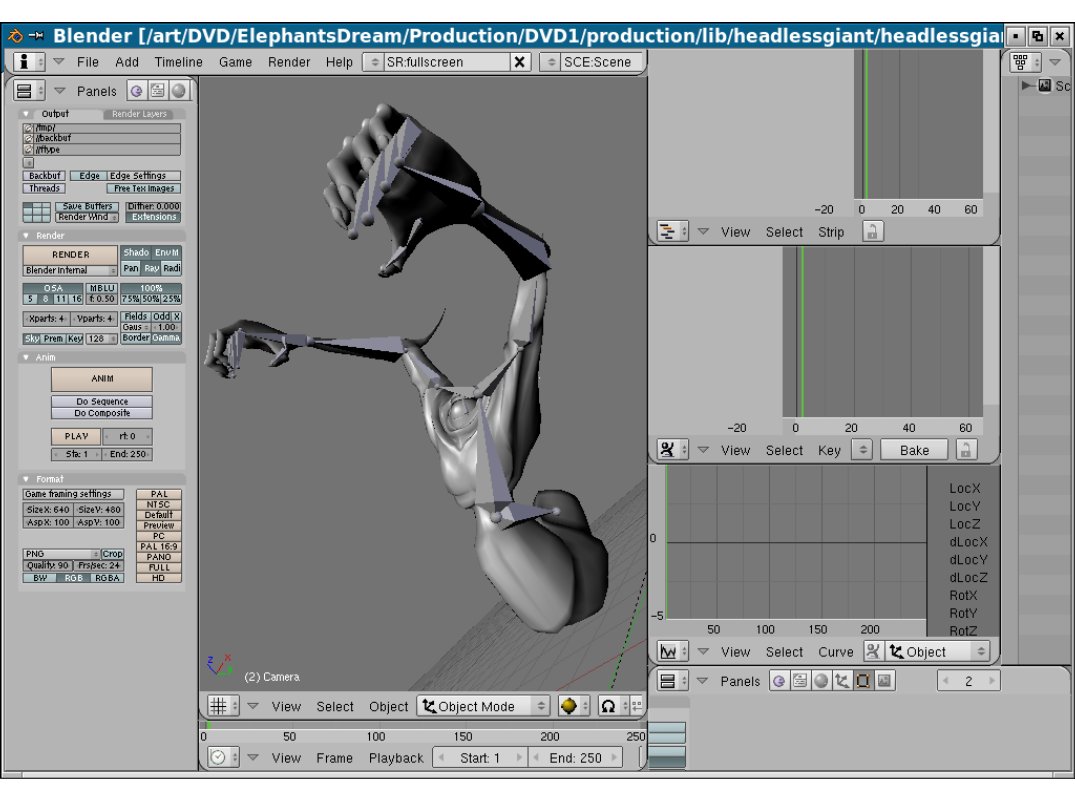Screen dimensions: 1075x800
Task: Select the RGBA color output option
Action: click(108, 578)
